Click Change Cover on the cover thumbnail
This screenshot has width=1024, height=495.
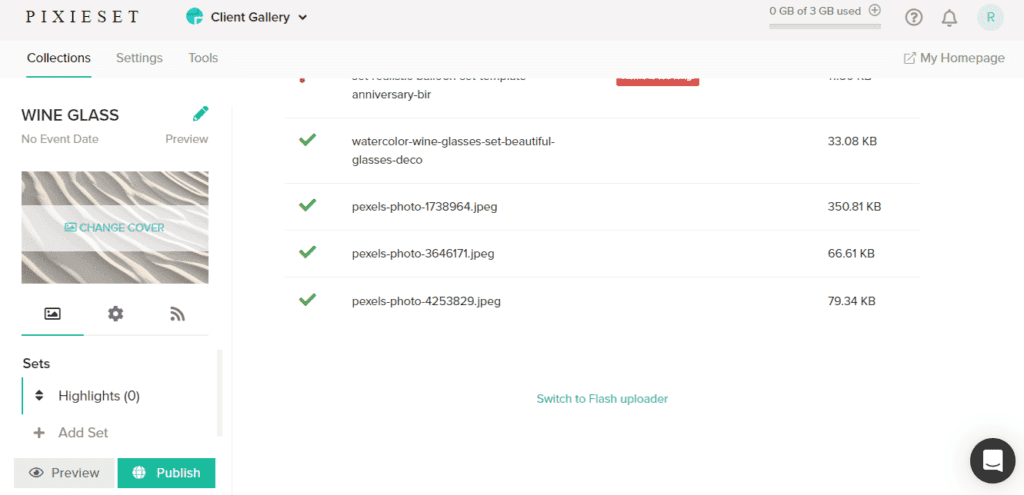115,228
